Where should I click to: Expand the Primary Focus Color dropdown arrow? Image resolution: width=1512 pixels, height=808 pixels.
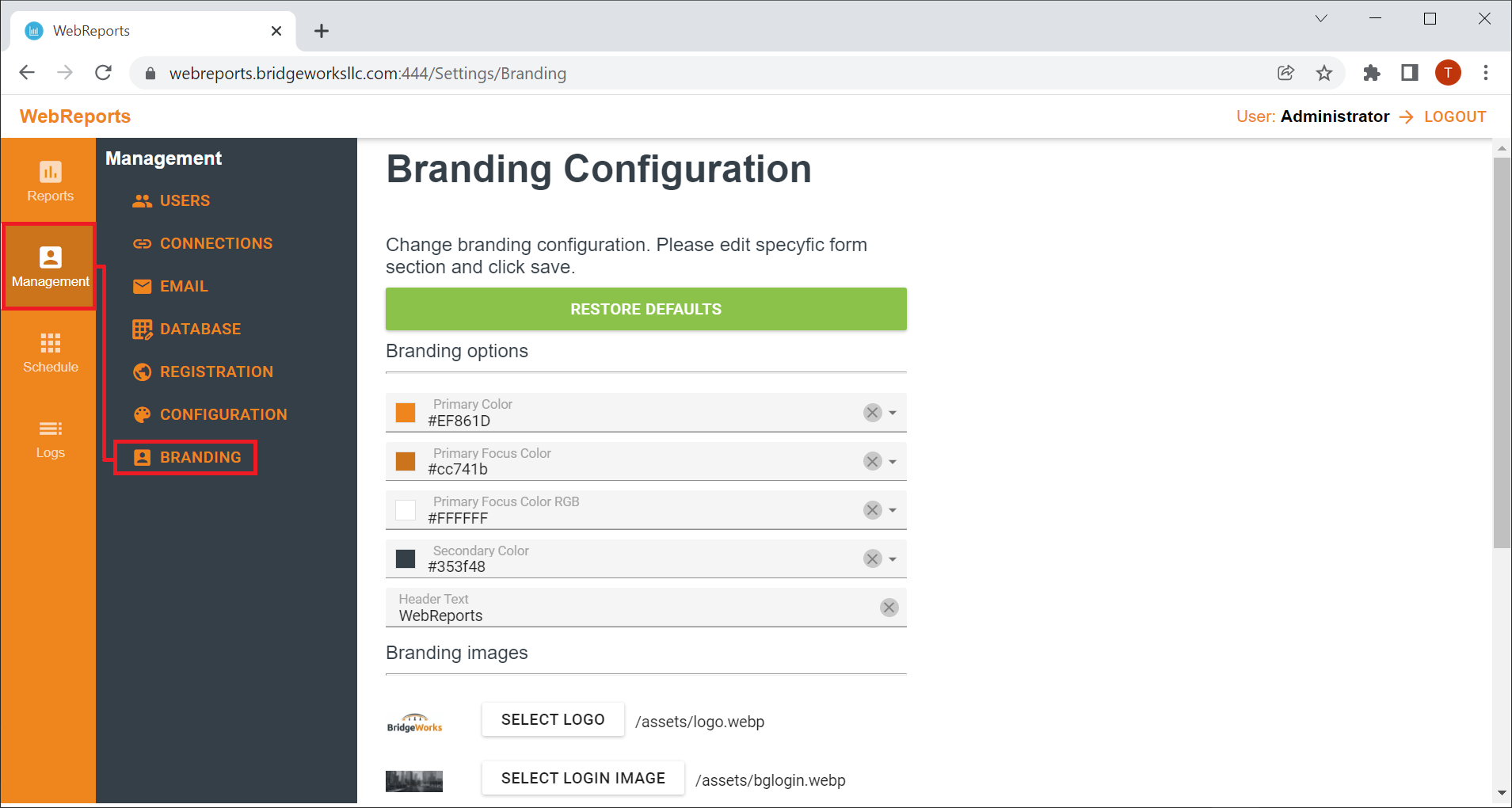(893, 462)
